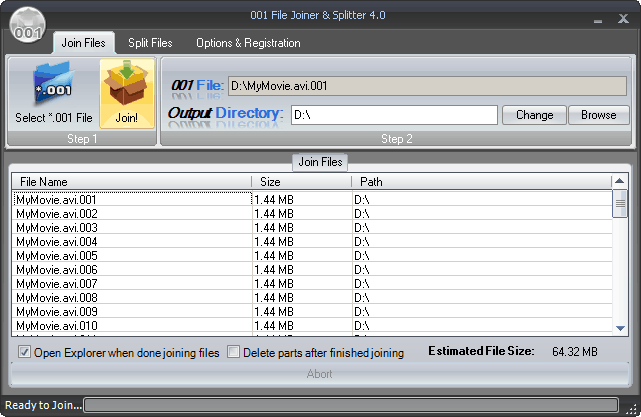The width and height of the screenshot is (641, 417).
Task: Click the Output Directory input field
Action: pos(394,115)
